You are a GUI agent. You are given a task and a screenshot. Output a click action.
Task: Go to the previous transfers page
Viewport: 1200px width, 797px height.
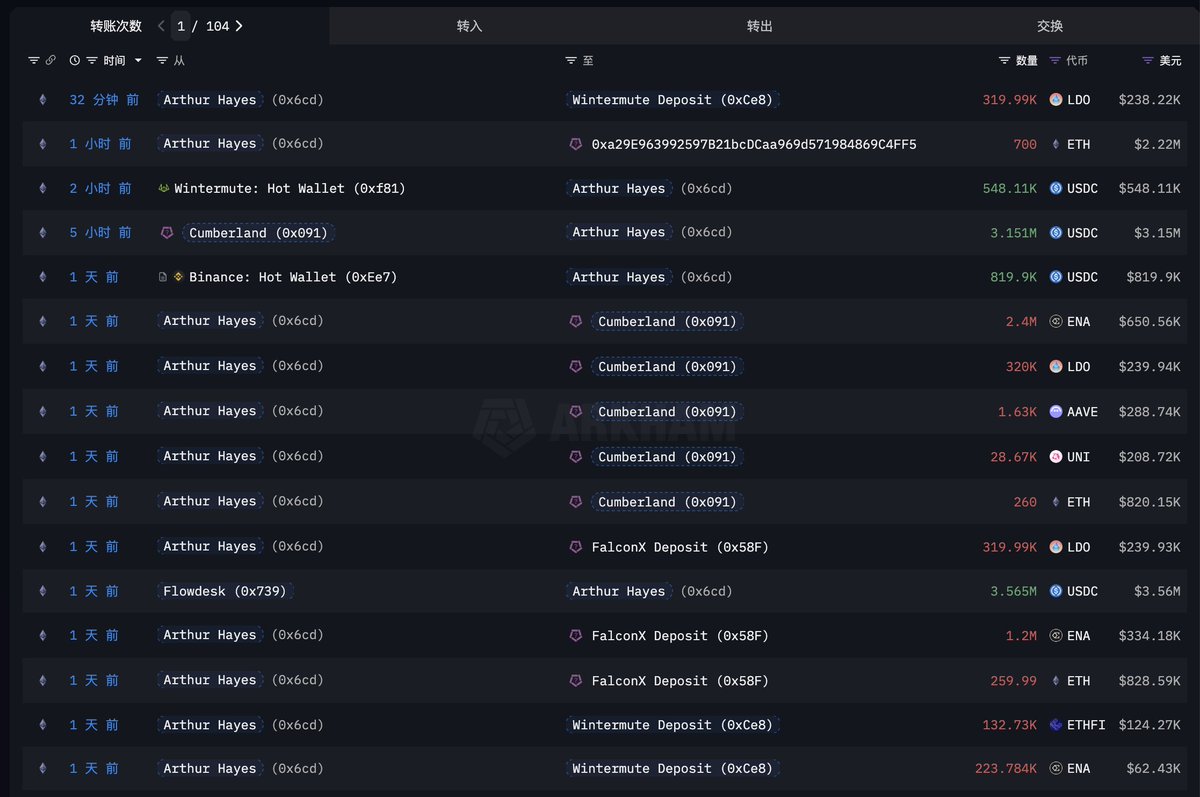(x=161, y=26)
